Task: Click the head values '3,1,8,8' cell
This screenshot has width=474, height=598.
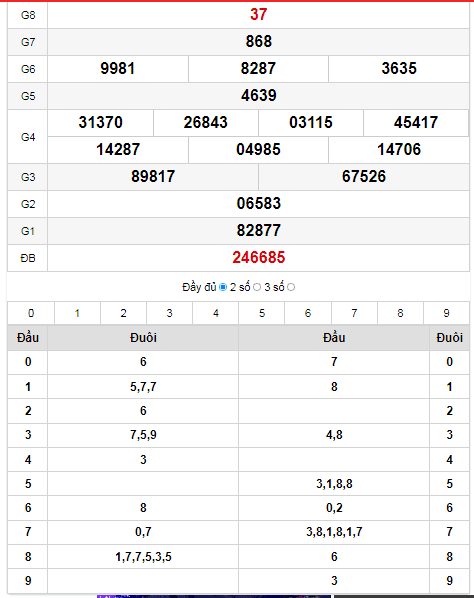Action: [334, 484]
